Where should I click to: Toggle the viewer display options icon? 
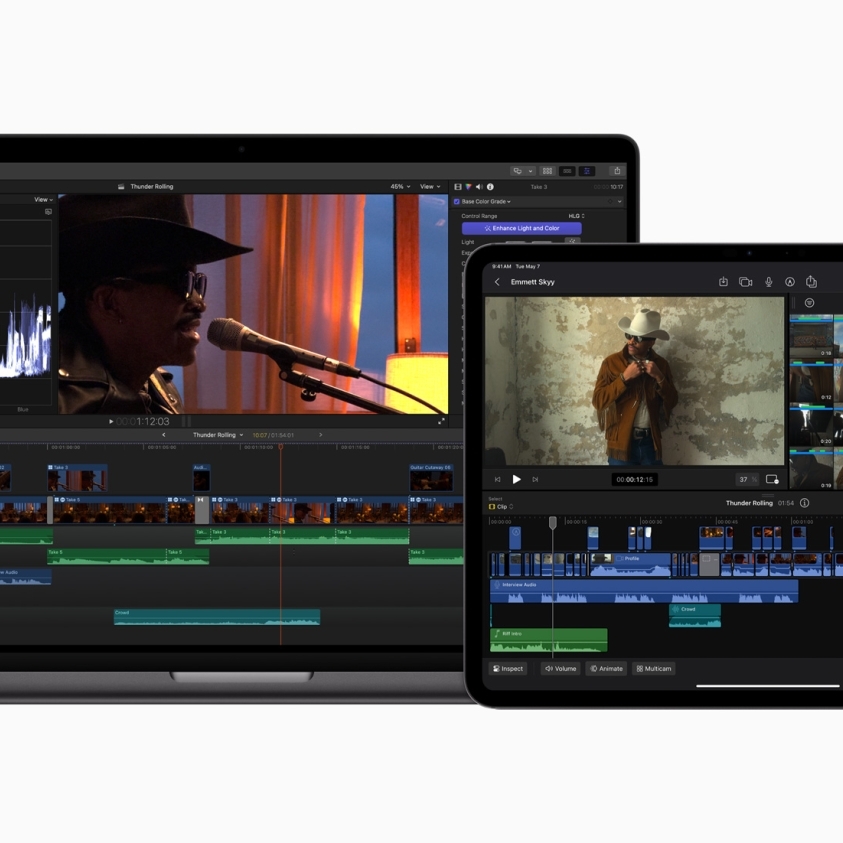click(772, 480)
